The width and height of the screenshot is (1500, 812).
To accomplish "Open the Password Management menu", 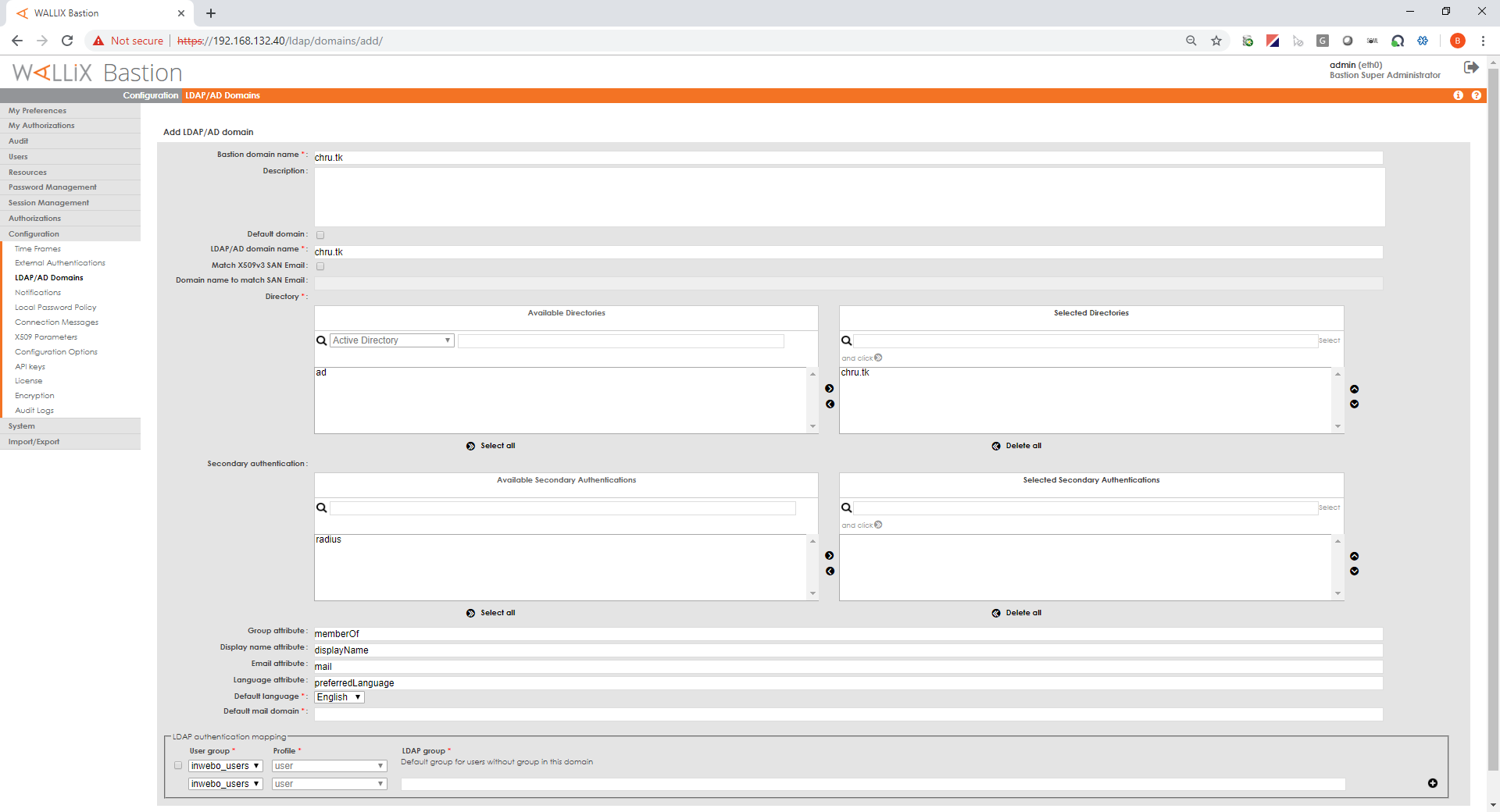I will click(x=52, y=187).
